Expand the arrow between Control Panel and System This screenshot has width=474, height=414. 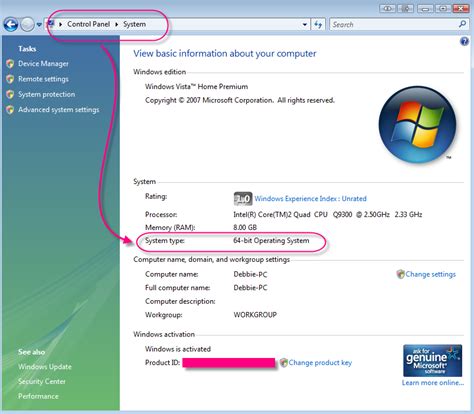click(x=117, y=24)
